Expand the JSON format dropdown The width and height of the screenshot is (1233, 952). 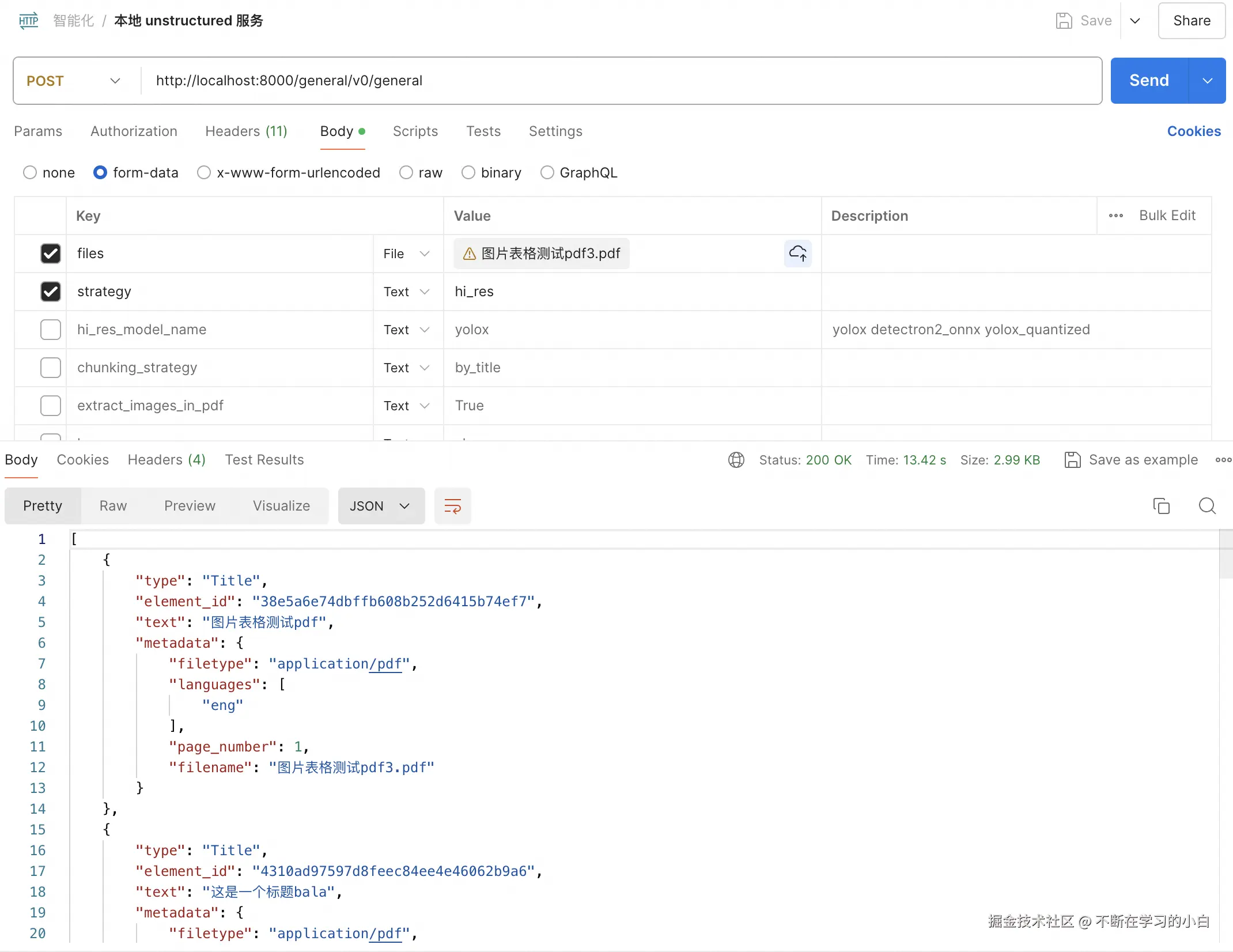pyautogui.click(x=381, y=506)
